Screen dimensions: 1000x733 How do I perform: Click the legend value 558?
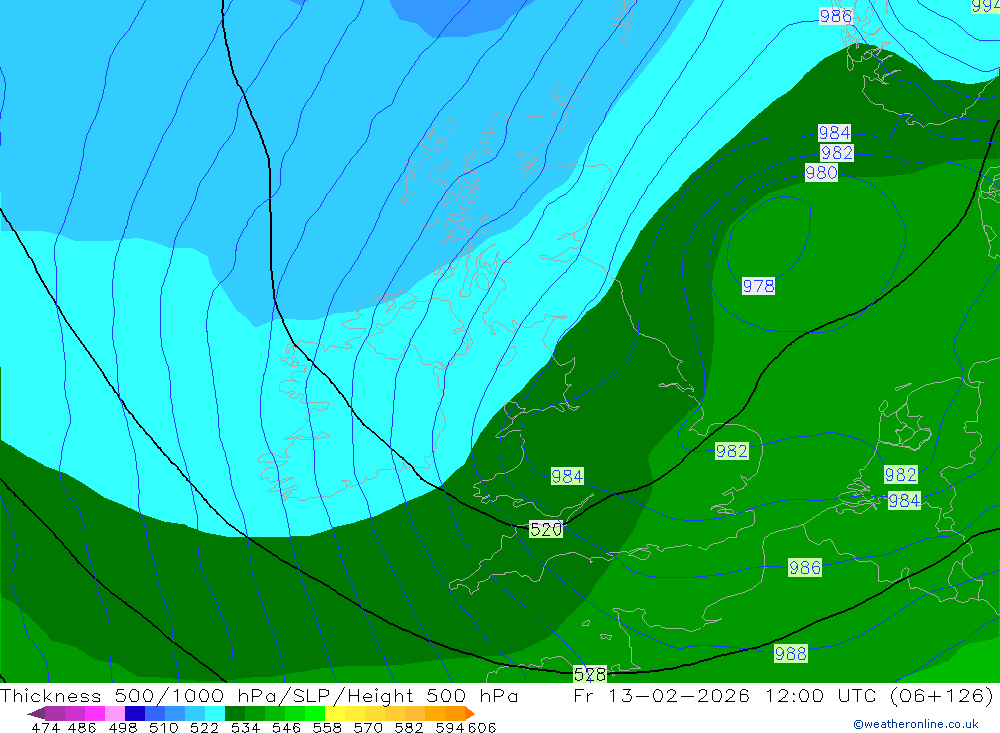[327, 728]
